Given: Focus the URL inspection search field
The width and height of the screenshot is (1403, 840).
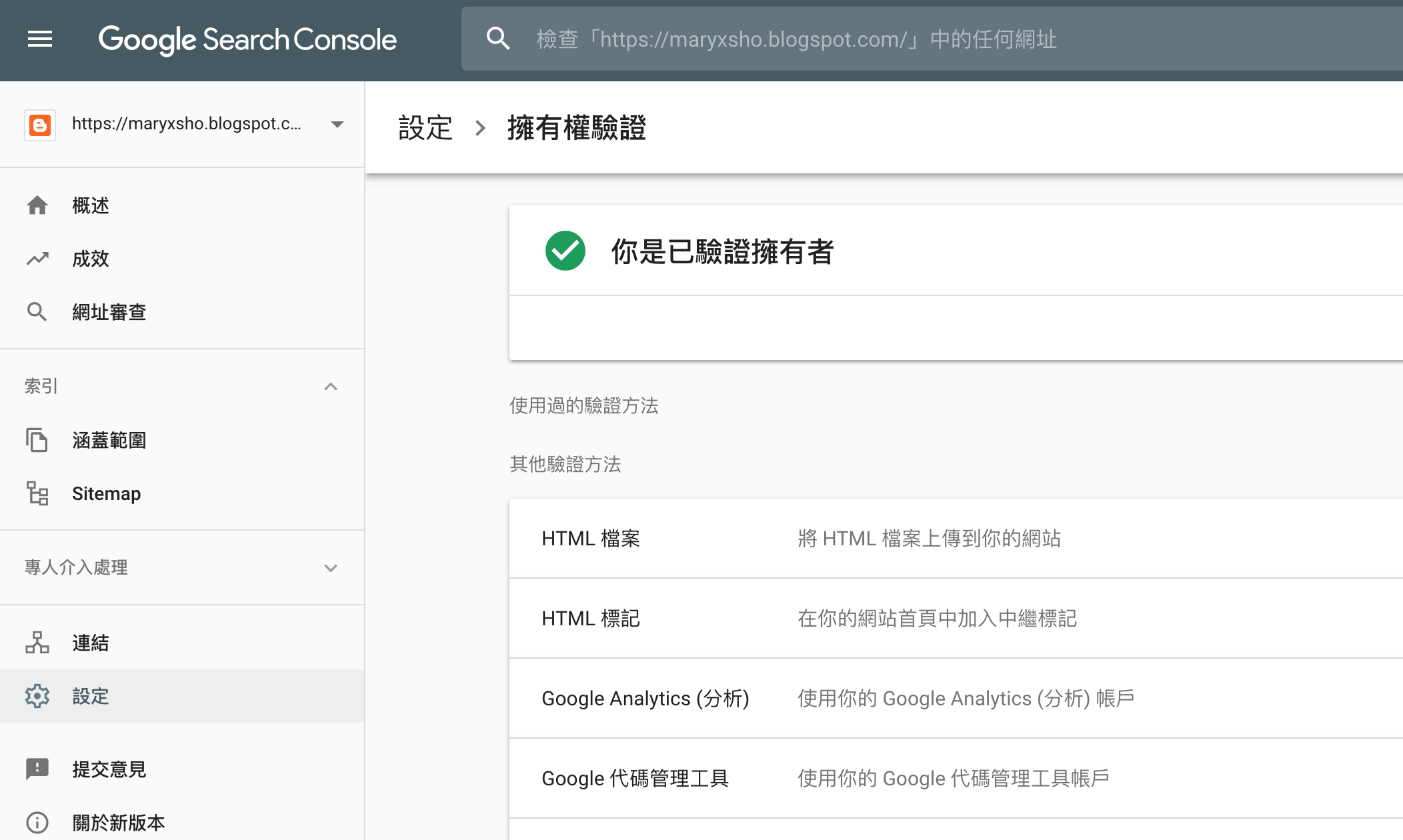Looking at the screenshot, I should pyautogui.click(x=932, y=39).
